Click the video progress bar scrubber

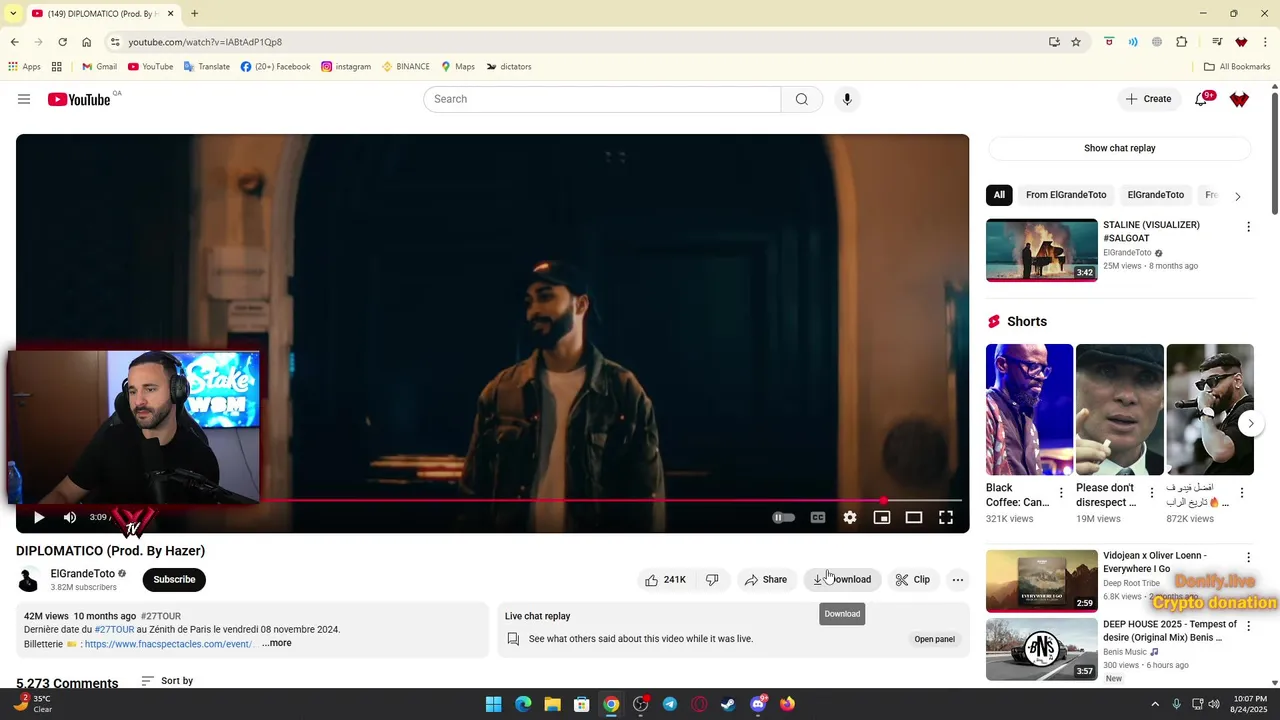pos(884,500)
